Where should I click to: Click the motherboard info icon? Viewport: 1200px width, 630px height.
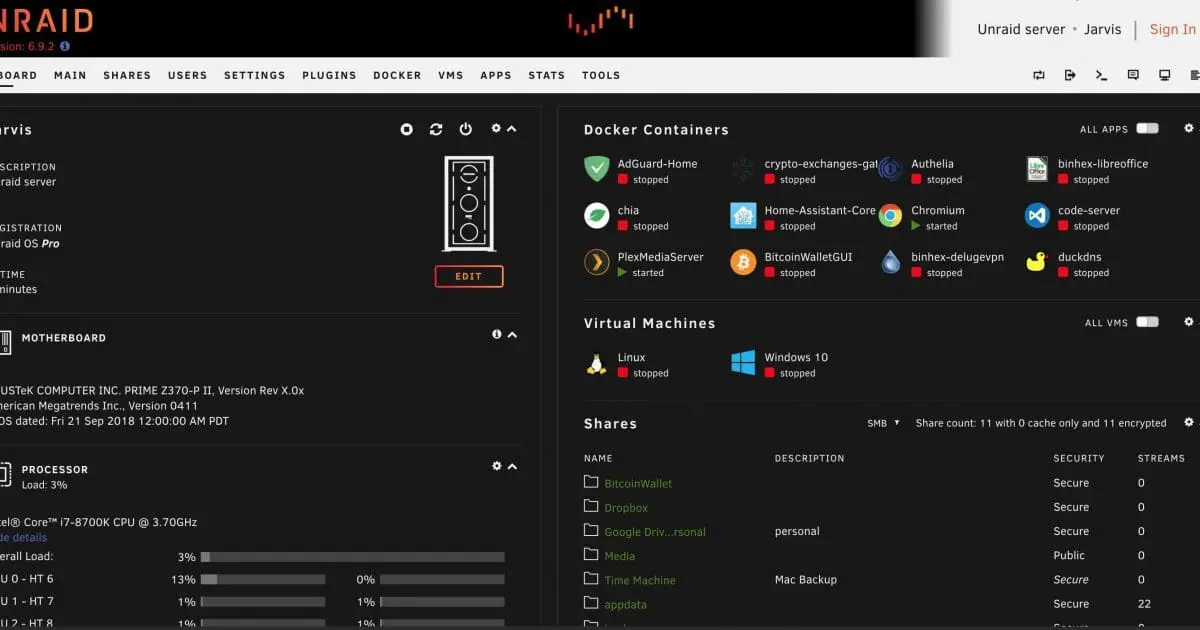(x=497, y=334)
